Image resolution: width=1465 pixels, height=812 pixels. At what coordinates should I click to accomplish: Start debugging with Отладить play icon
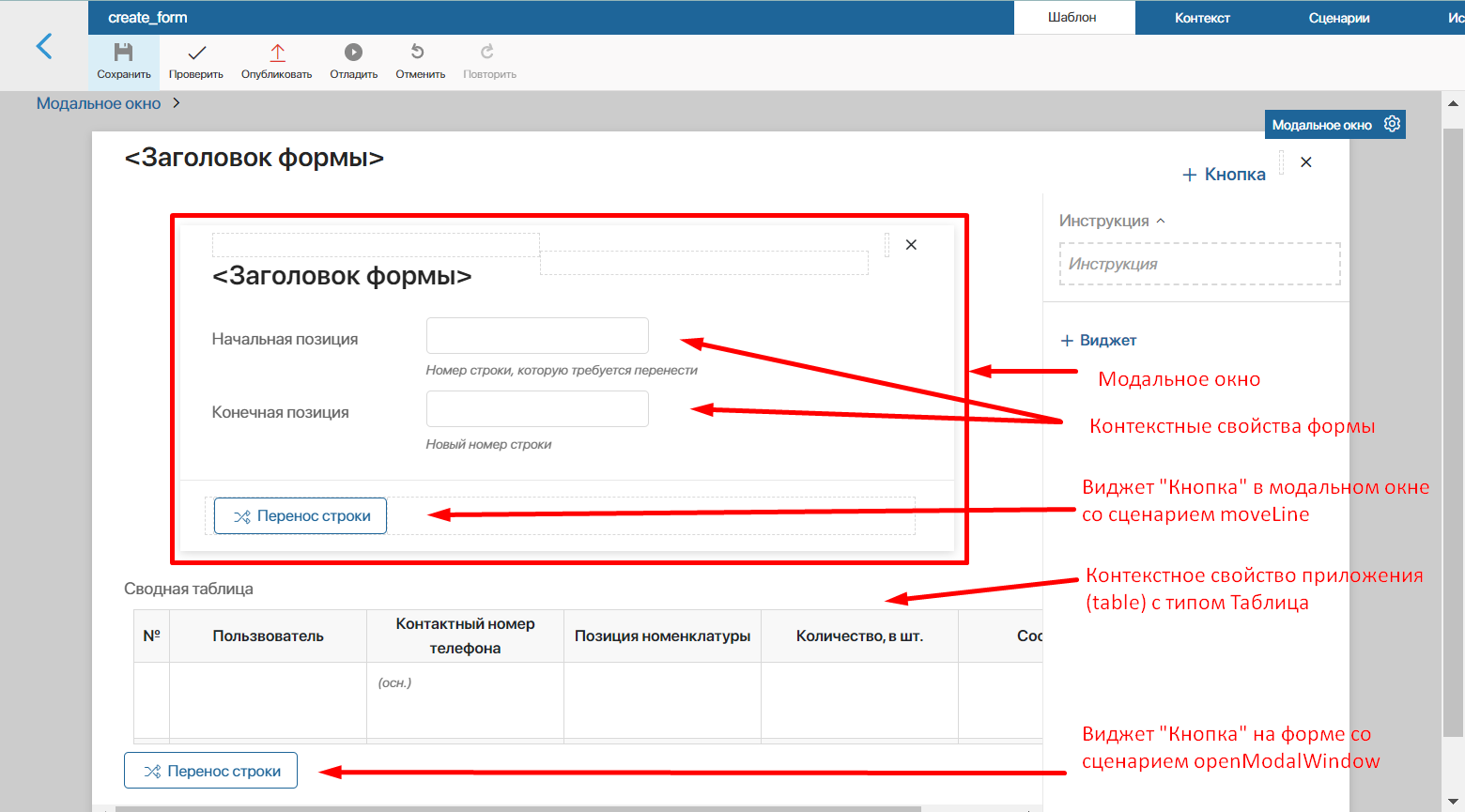[353, 53]
